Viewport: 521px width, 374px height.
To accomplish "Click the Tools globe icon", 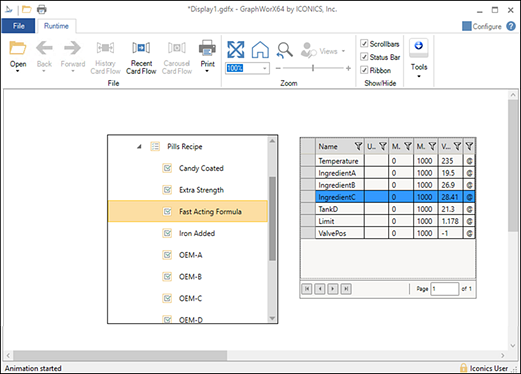I will click(419, 45).
